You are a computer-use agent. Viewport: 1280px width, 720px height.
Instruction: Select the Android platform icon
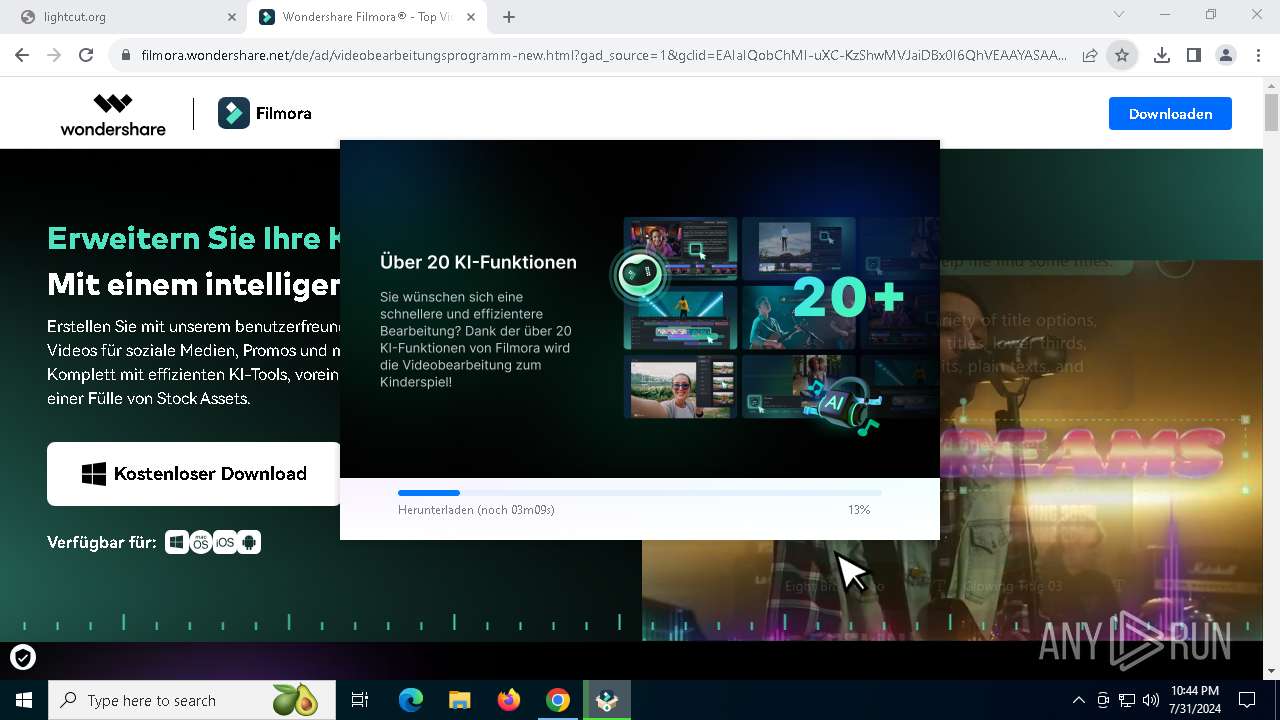[249, 542]
